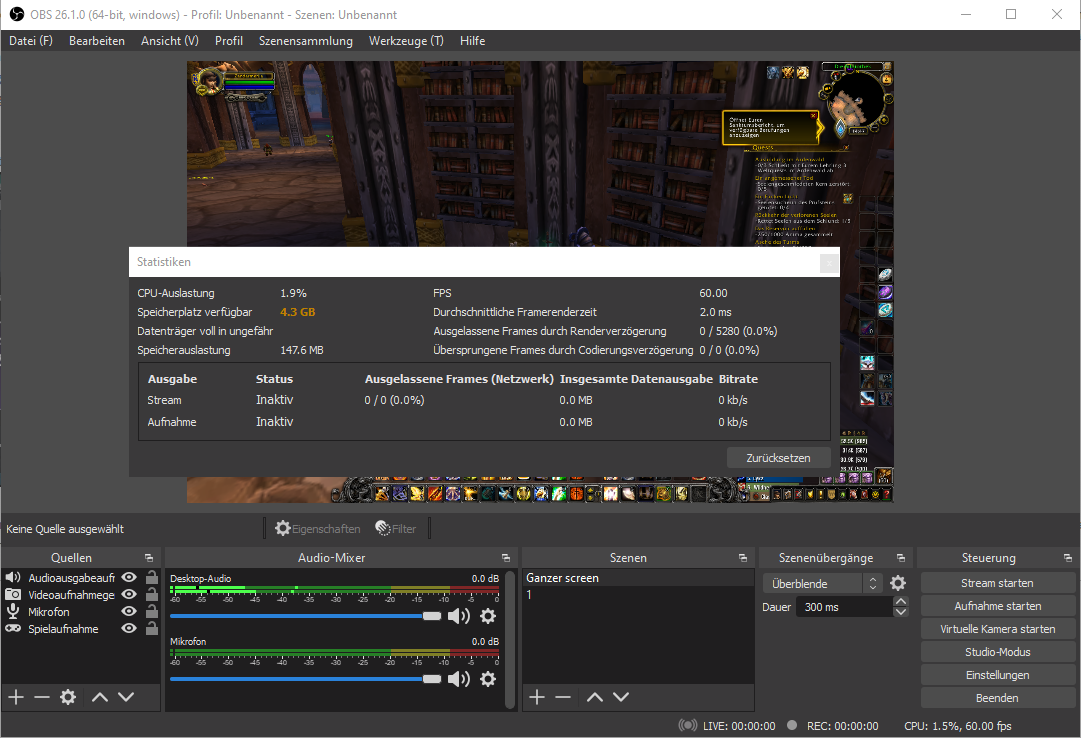Pop out the Szenen dock panel
The width and height of the screenshot is (1081, 738).
pyautogui.click(x=742, y=558)
